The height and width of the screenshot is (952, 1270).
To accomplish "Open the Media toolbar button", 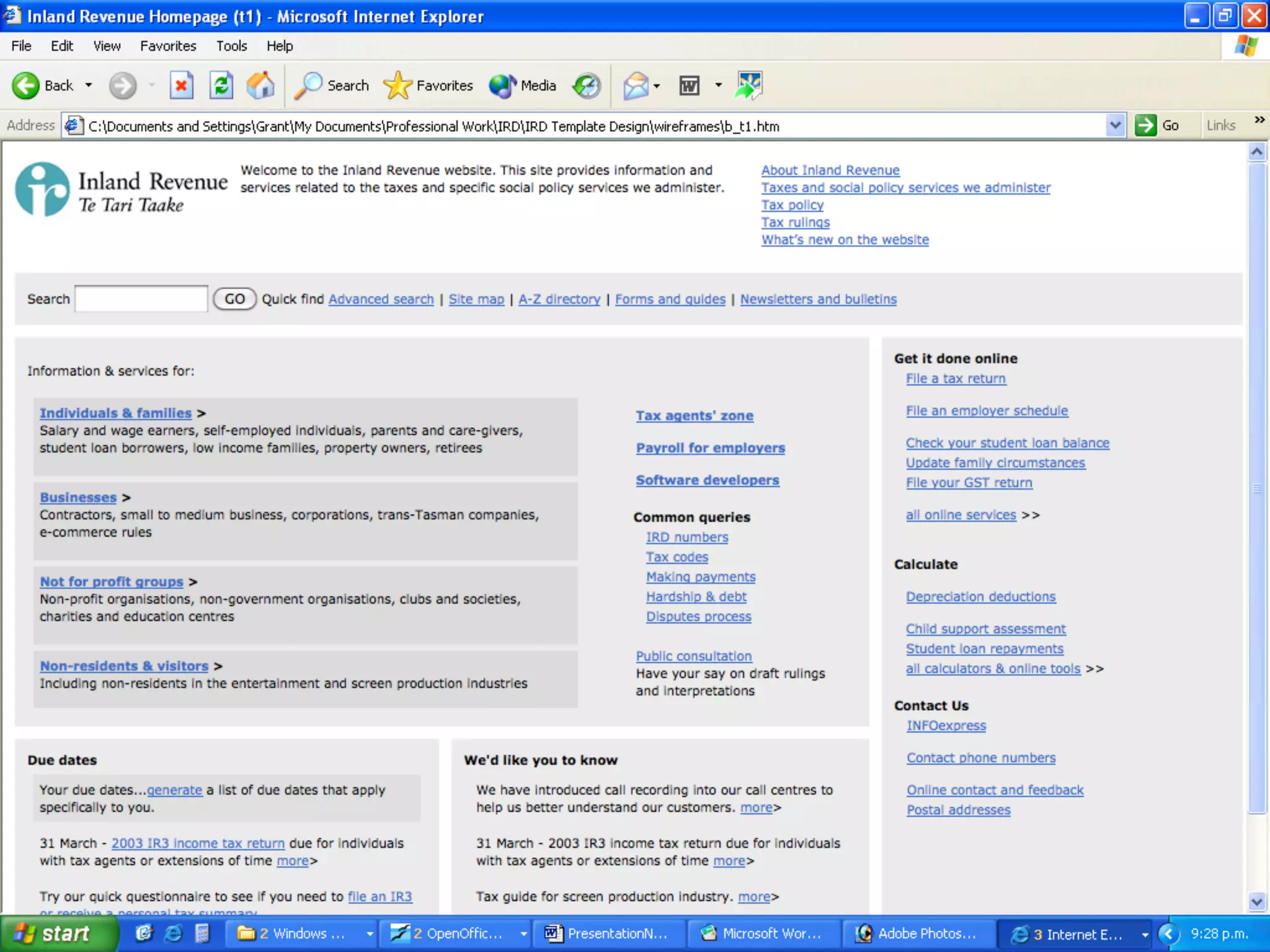I will click(x=522, y=86).
